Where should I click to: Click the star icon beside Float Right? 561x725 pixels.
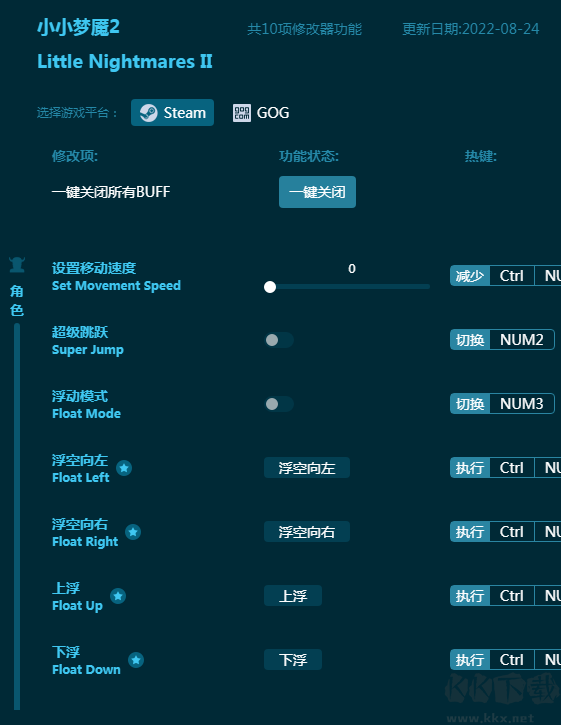pyautogui.click(x=133, y=532)
